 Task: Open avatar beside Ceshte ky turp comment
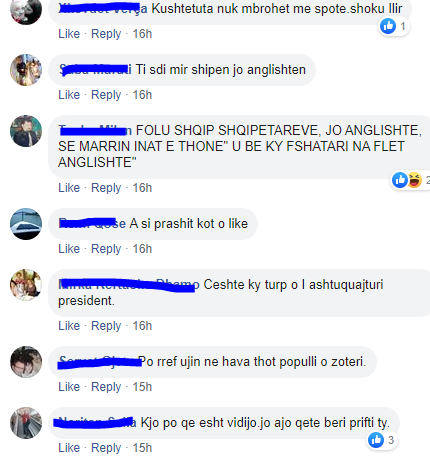point(26,285)
